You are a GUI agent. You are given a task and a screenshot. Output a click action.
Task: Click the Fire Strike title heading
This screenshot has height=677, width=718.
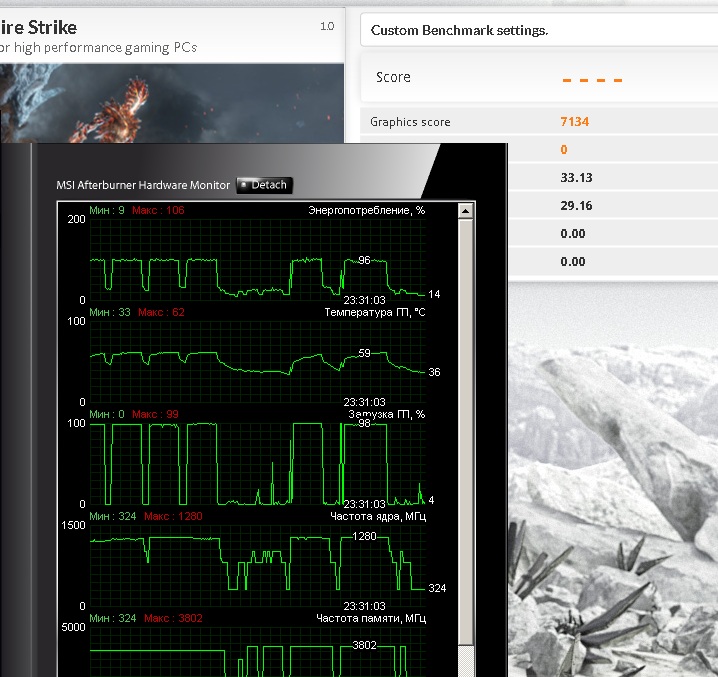(x=38, y=27)
